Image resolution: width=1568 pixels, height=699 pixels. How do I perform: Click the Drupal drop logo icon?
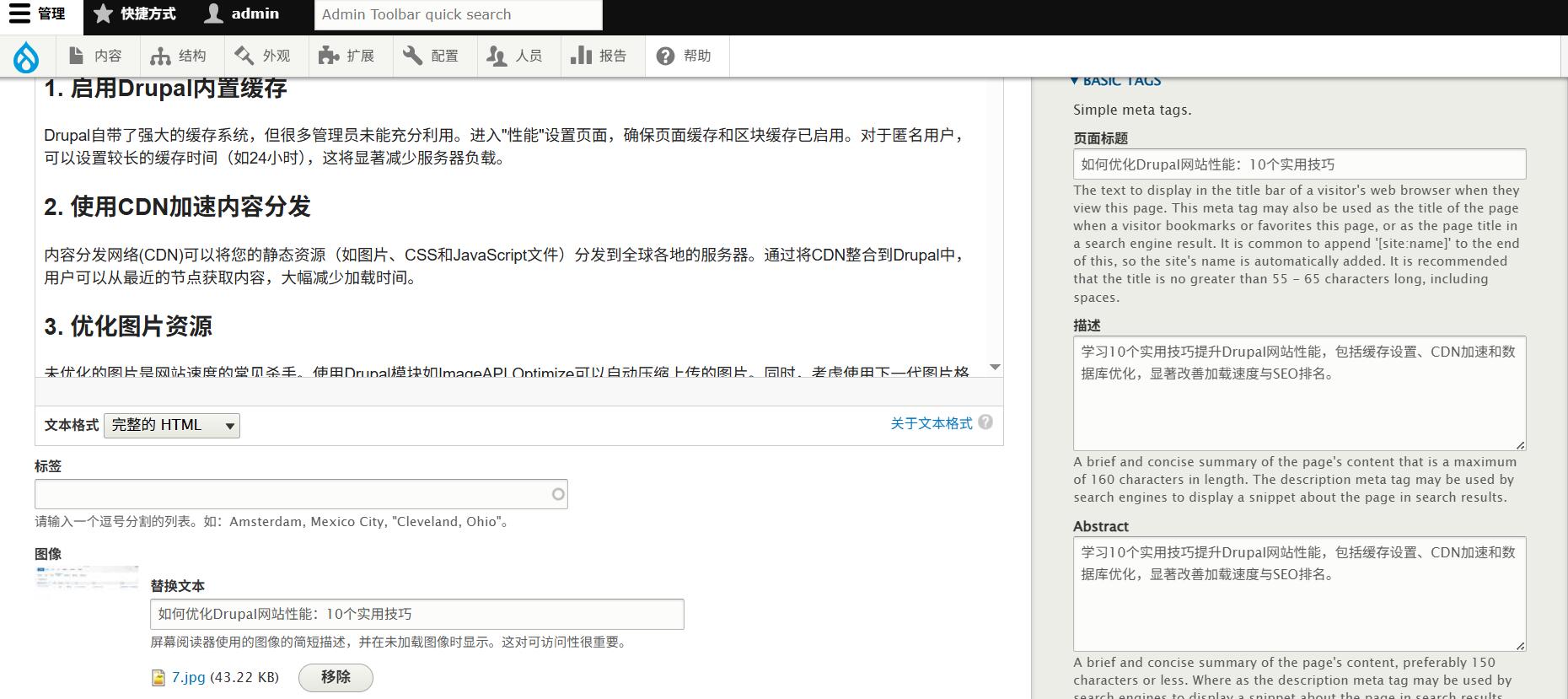[26, 56]
